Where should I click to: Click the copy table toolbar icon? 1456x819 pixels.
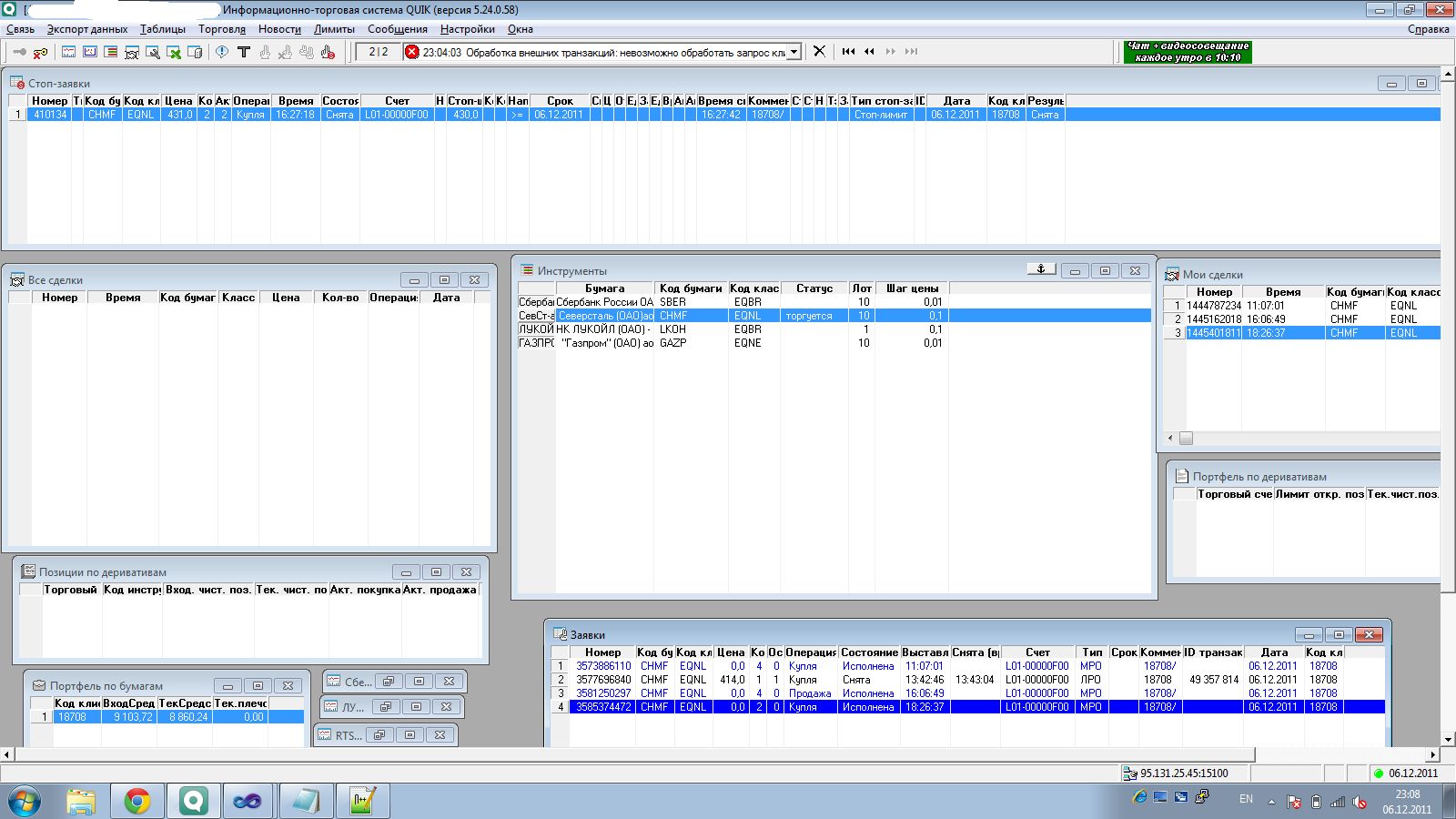tap(195, 52)
